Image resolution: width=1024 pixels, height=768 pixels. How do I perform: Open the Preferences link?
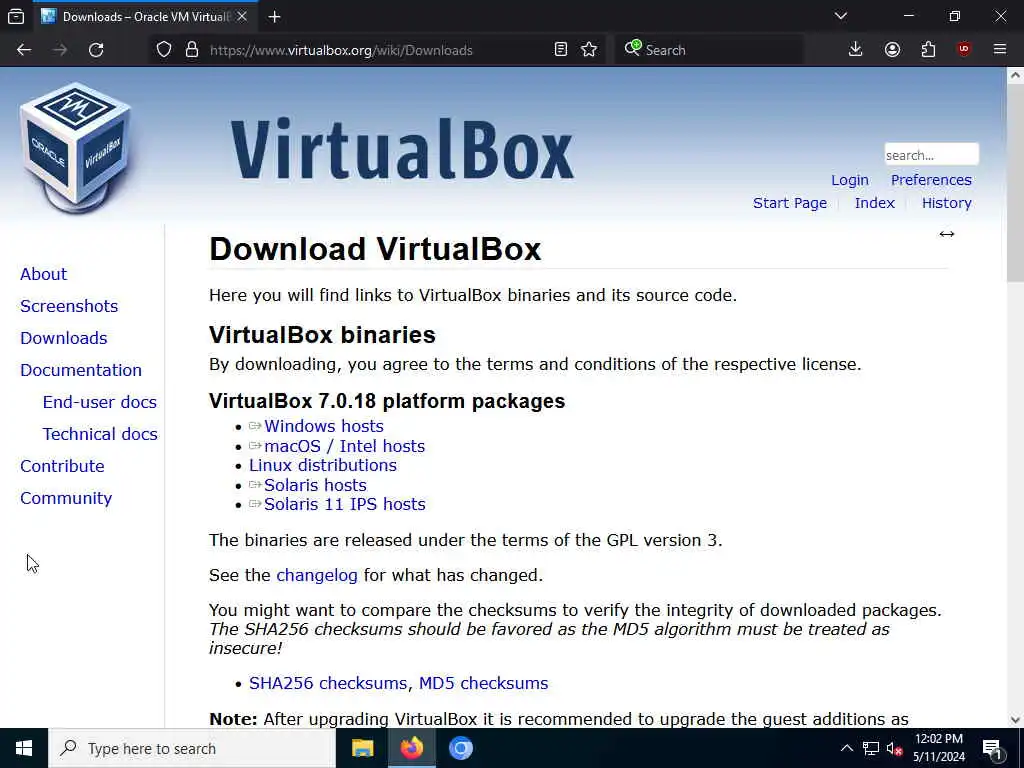(x=931, y=180)
